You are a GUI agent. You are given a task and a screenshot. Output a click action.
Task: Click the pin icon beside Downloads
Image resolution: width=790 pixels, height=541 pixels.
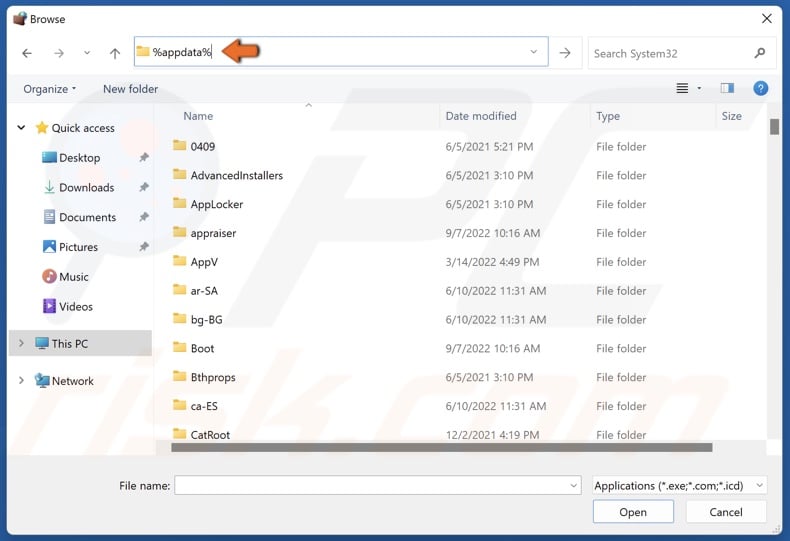[x=144, y=187]
